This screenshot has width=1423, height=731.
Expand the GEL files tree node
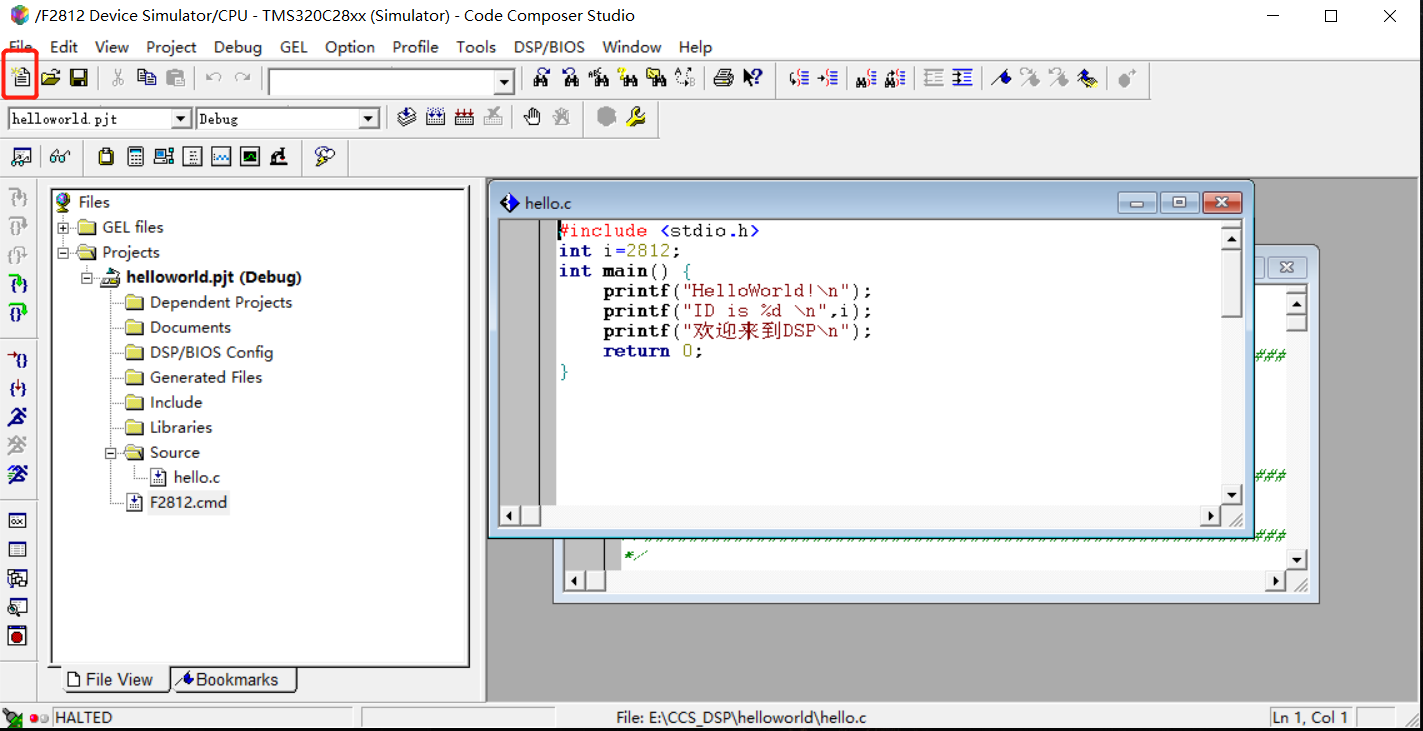click(63, 228)
